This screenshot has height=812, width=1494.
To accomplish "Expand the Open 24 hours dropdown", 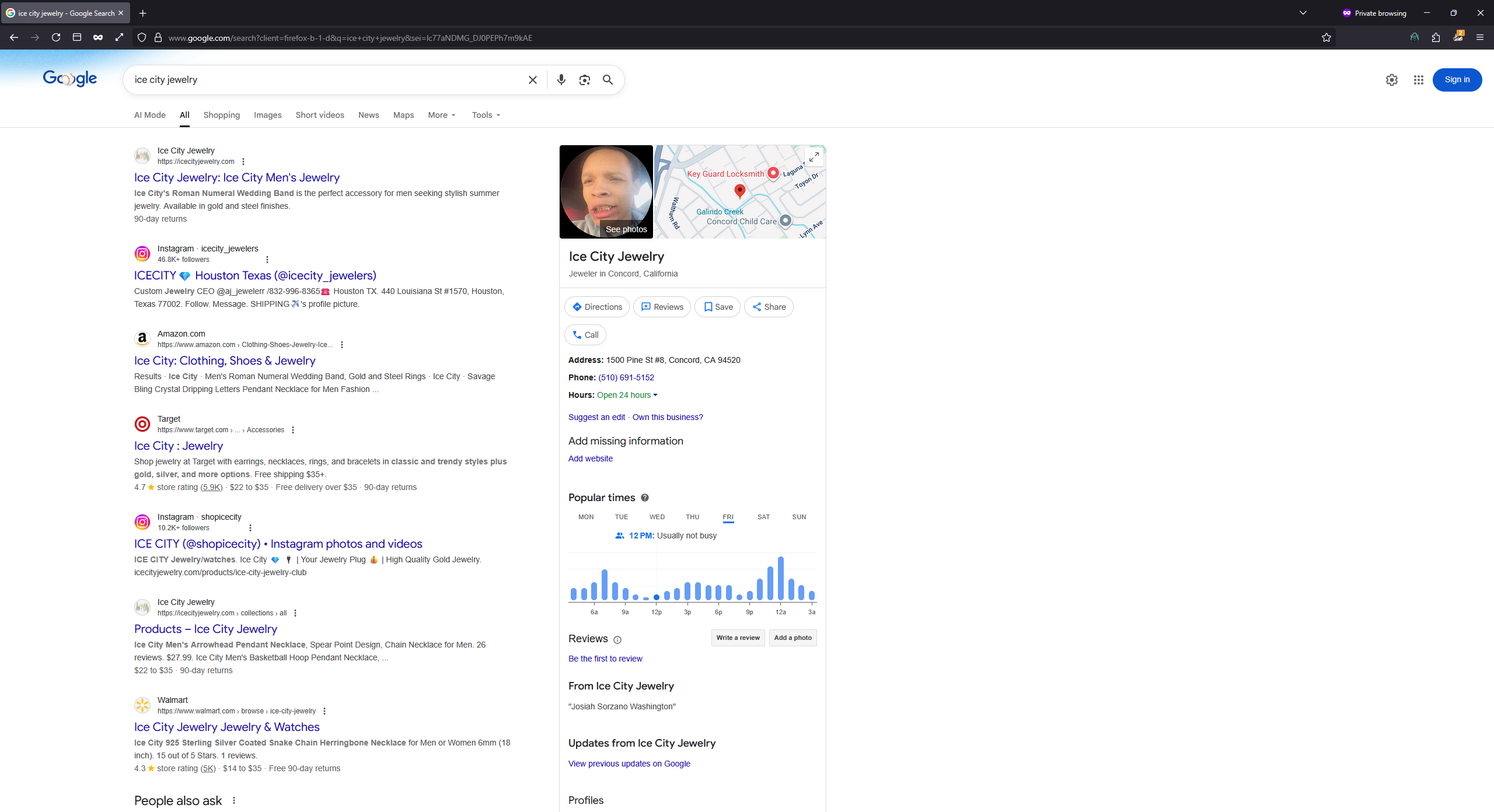I will pyautogui.click(x=627, y=395).
